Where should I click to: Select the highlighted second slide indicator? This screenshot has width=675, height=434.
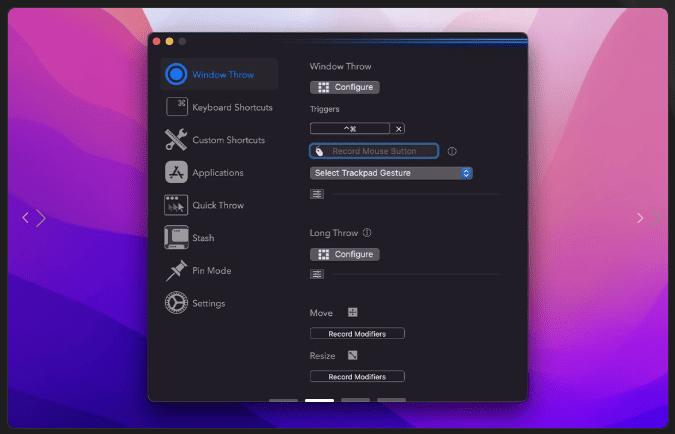319,400
